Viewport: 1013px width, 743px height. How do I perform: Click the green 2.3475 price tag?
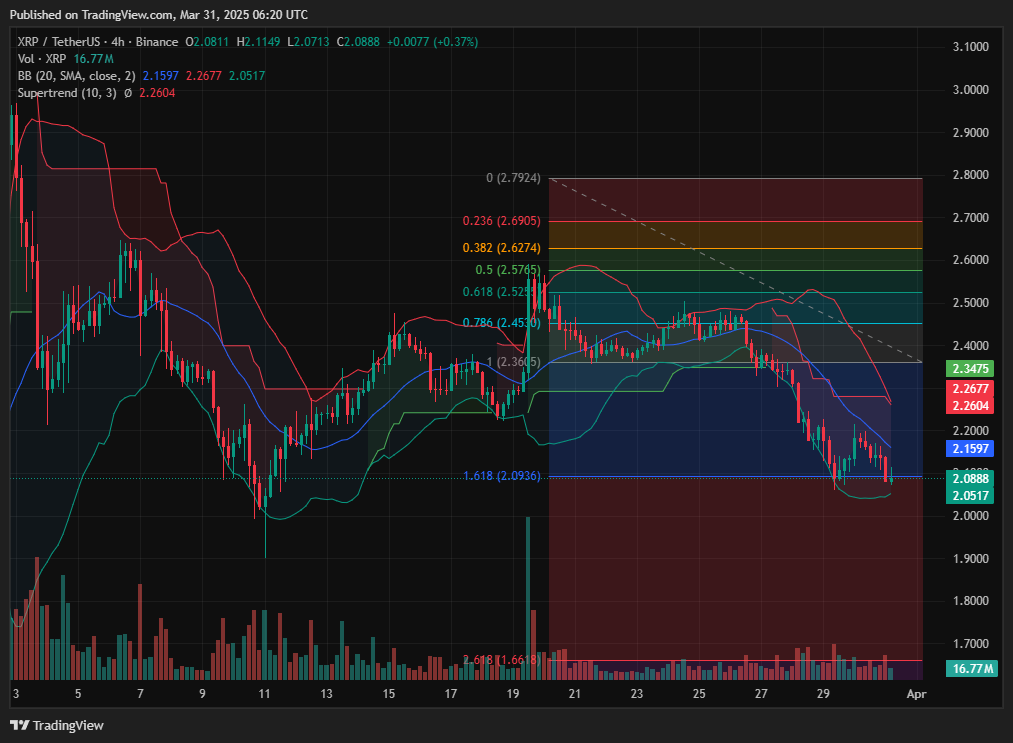[x=972, y=369]
